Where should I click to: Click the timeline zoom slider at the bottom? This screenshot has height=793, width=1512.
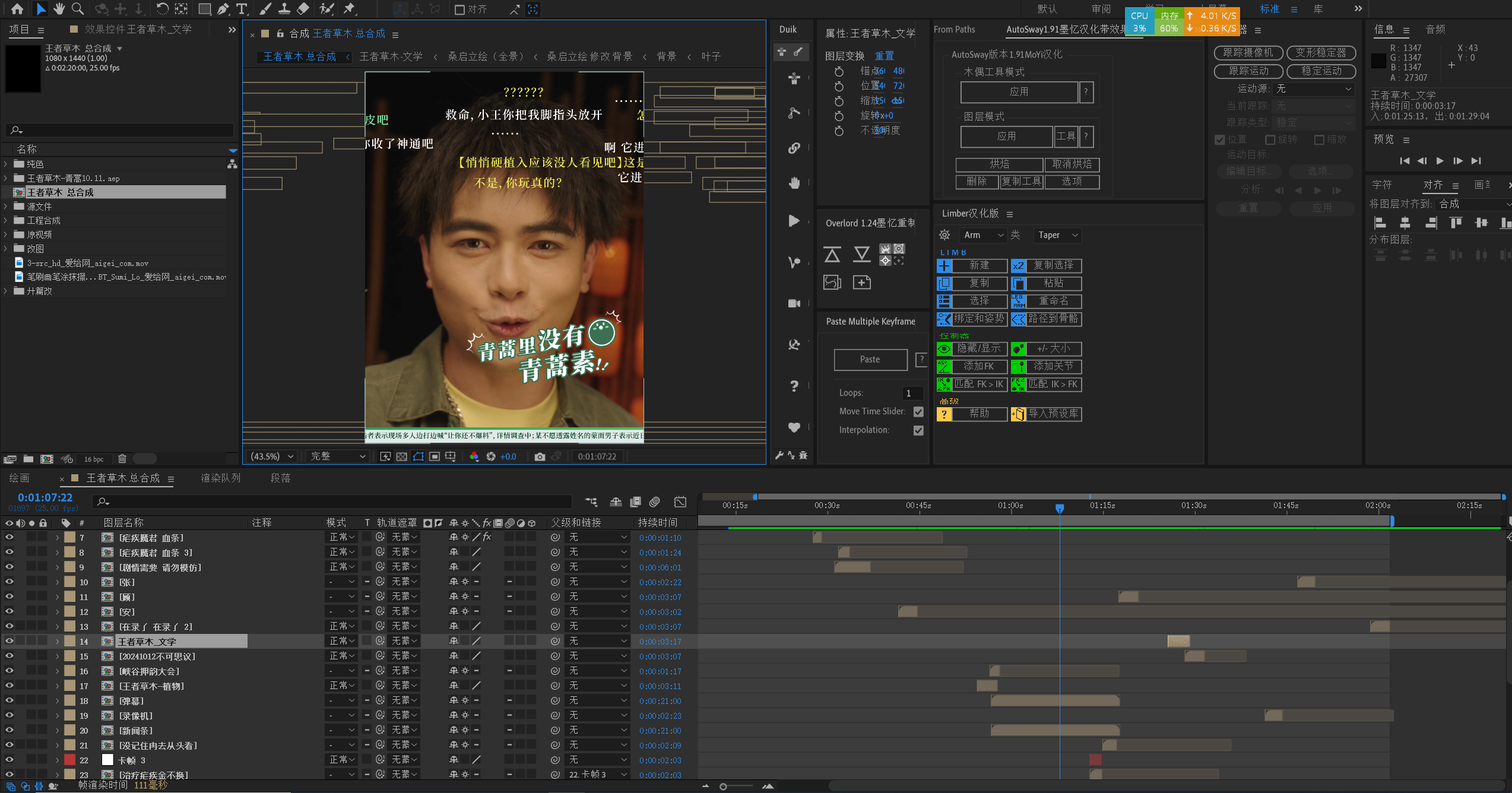click(x=736, y=786)
